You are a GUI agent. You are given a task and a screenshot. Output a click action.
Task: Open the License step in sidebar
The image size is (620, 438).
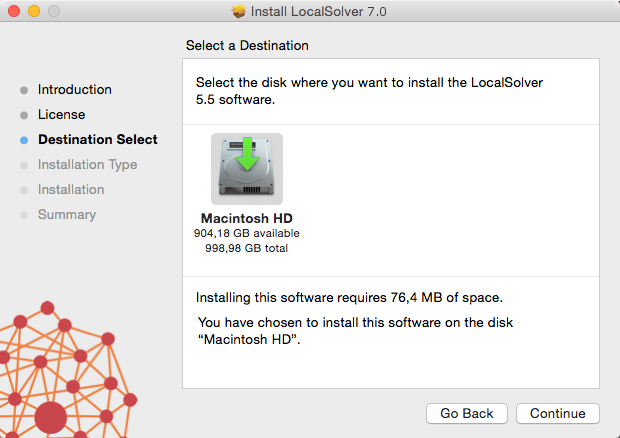point(61,115)
